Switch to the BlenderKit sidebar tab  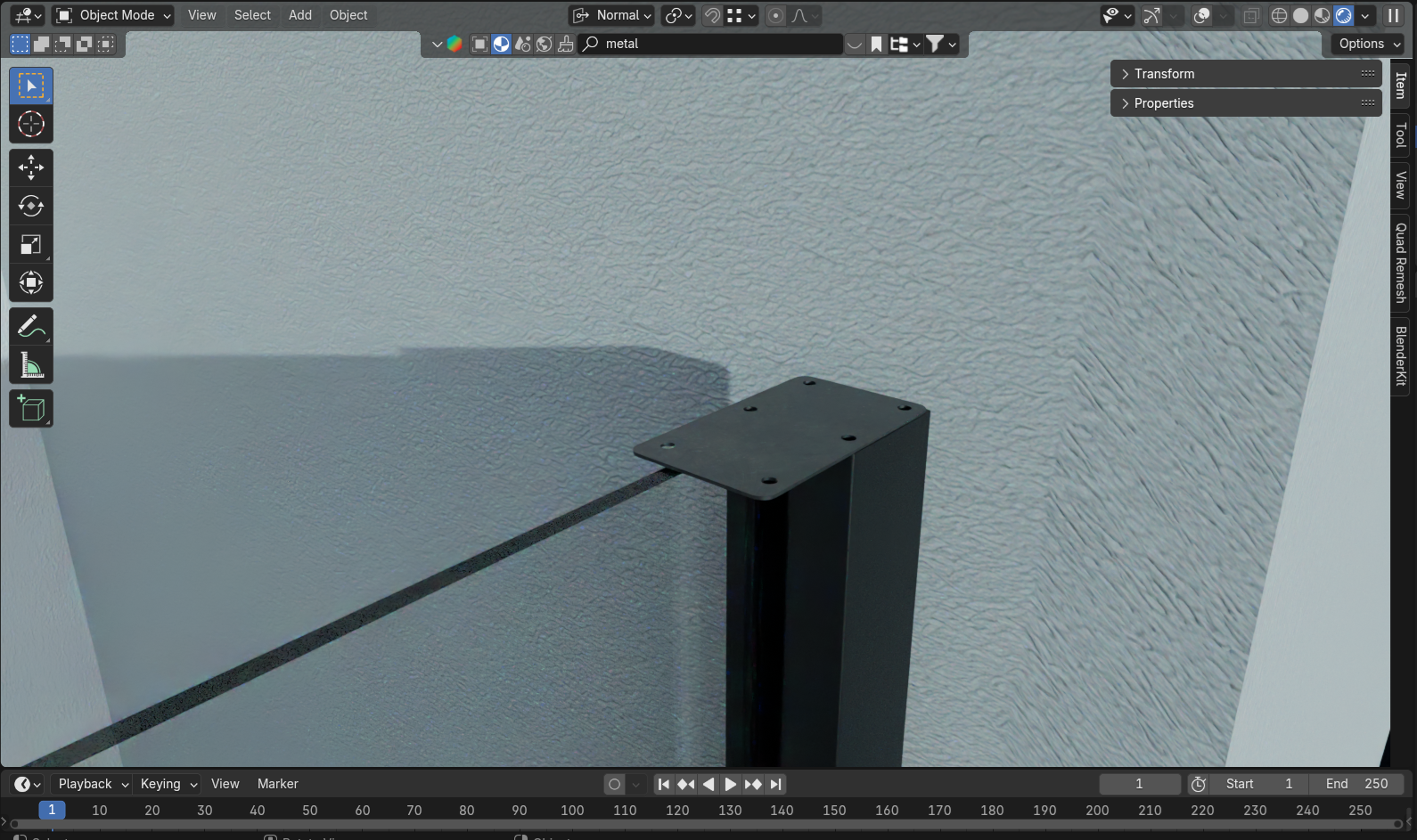pos(1401,355)
